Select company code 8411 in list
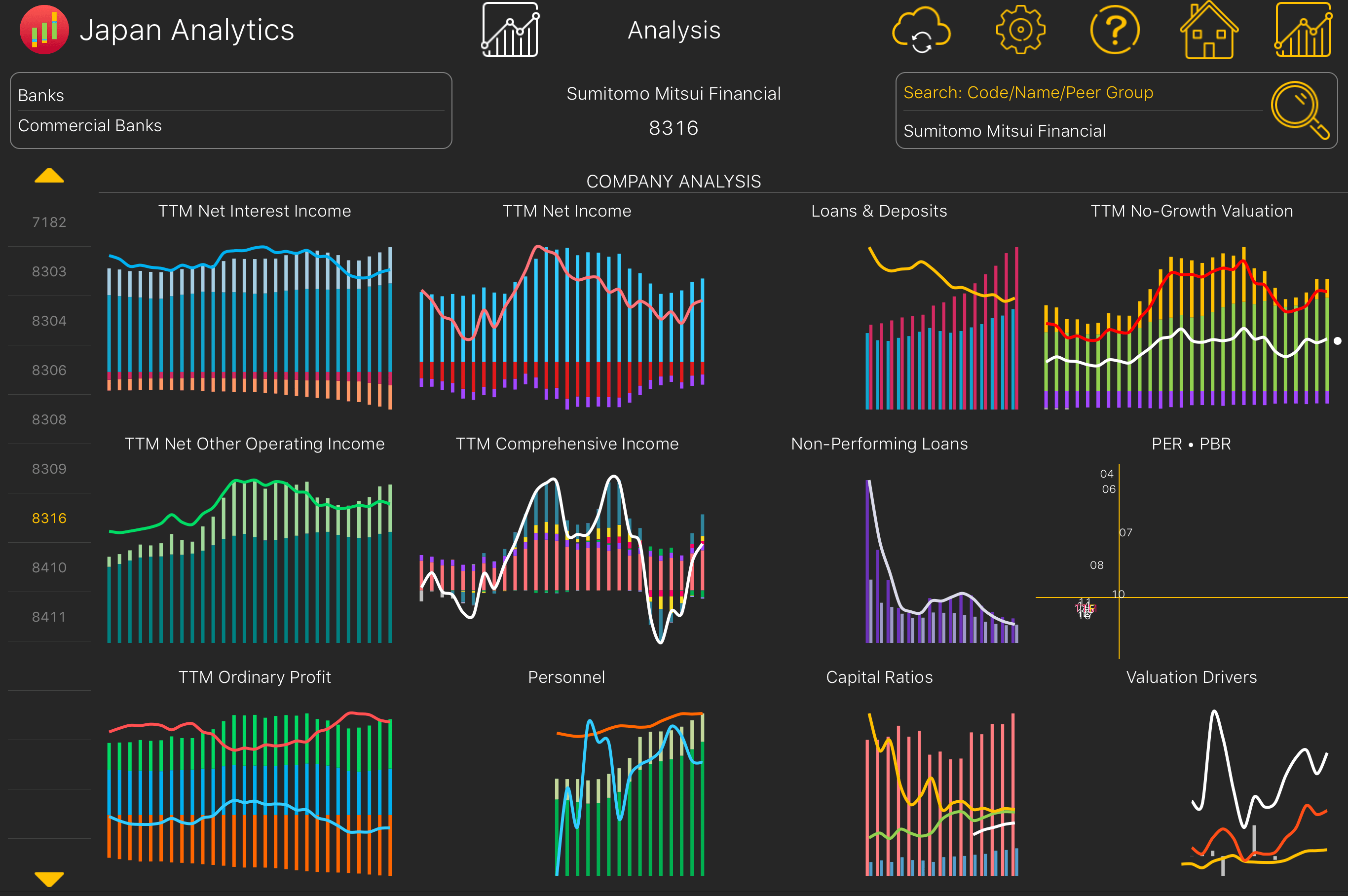This screenshot has height=896, width=1348. [x=49, y=617]
